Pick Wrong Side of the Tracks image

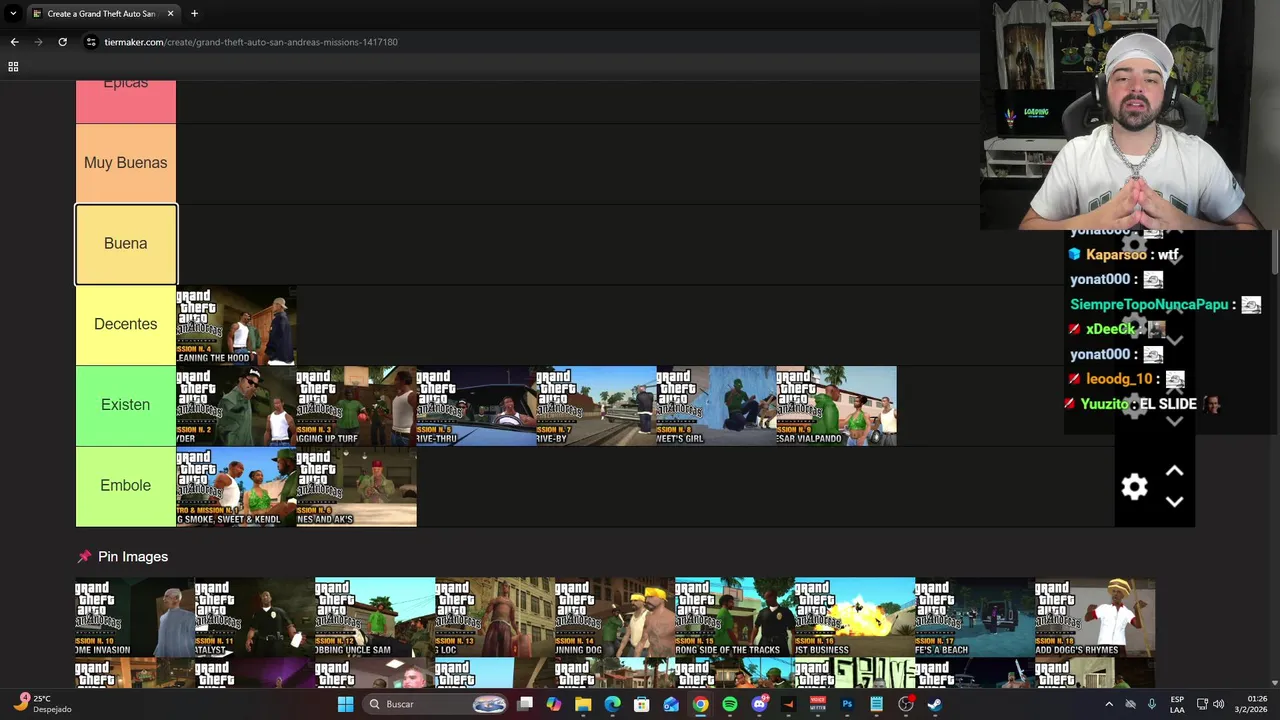click(735, 617)
